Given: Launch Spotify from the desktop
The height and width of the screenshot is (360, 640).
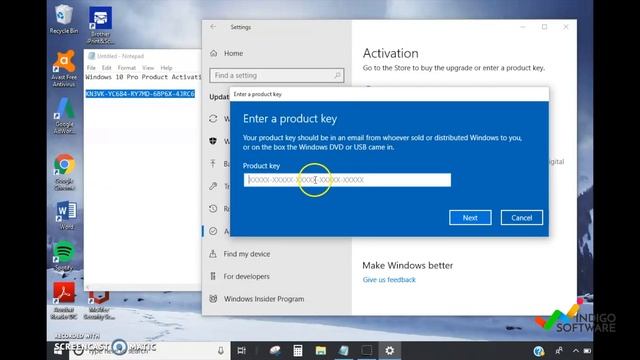Looking at the screenshot, I should (64, 256).
